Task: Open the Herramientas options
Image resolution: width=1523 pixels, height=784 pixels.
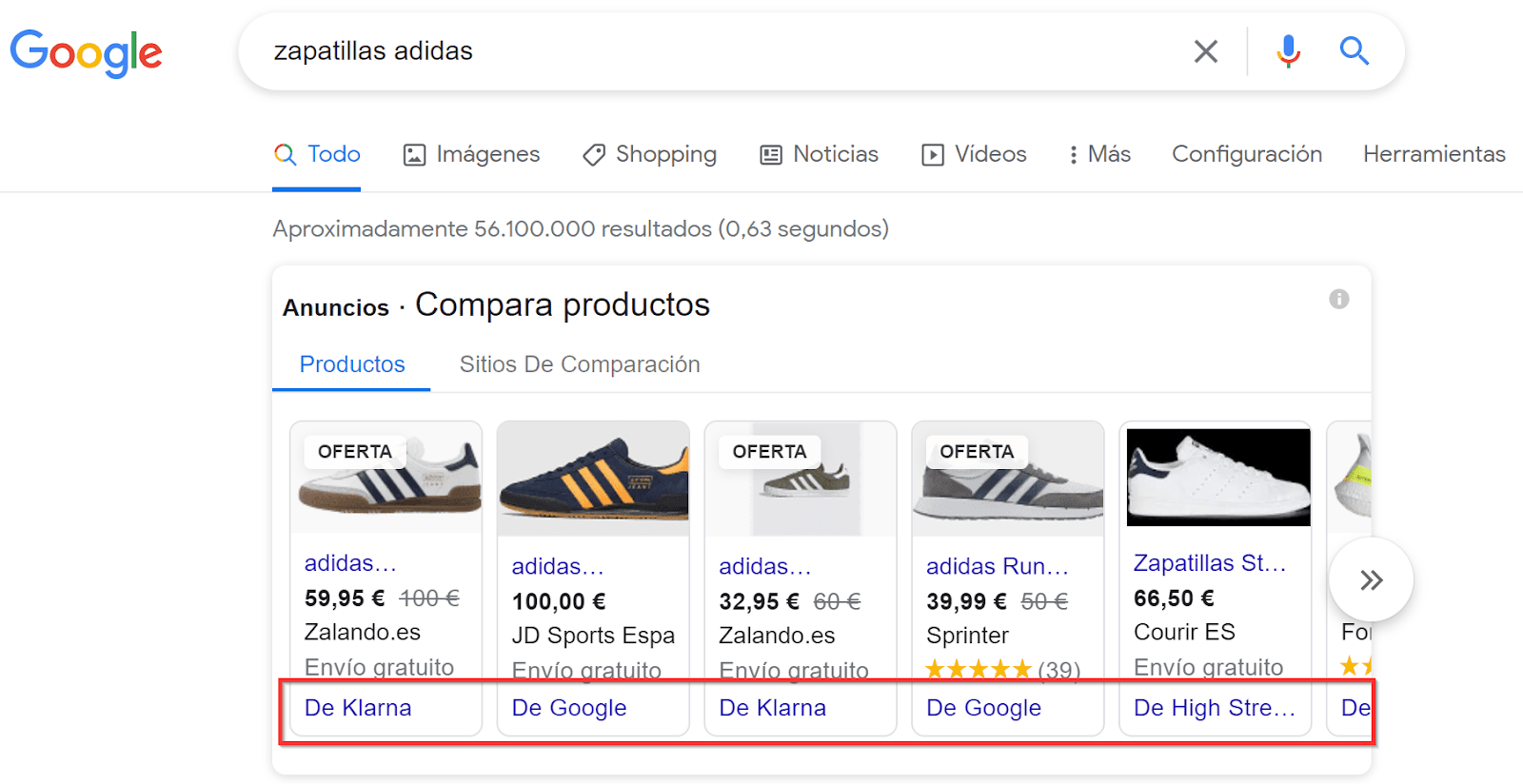Action: [1434, 154]
